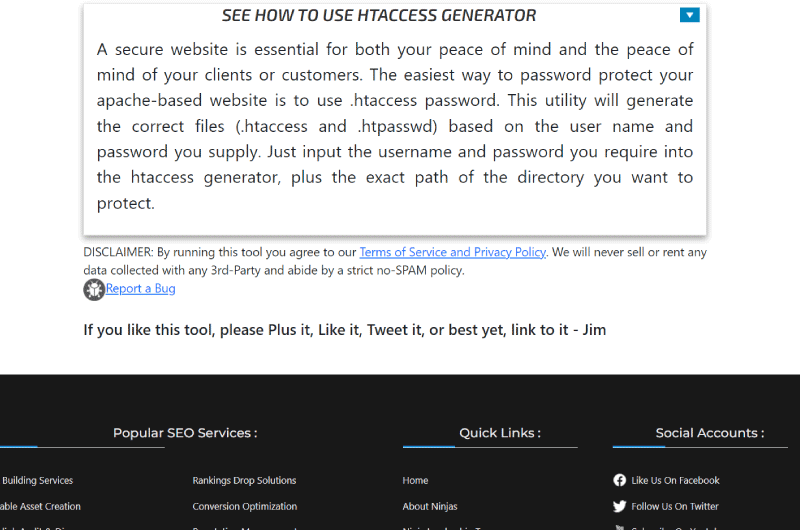Screen dimensions: 800x530
Task: Open the About Ninjas link
Action: [x=430, y=506]
